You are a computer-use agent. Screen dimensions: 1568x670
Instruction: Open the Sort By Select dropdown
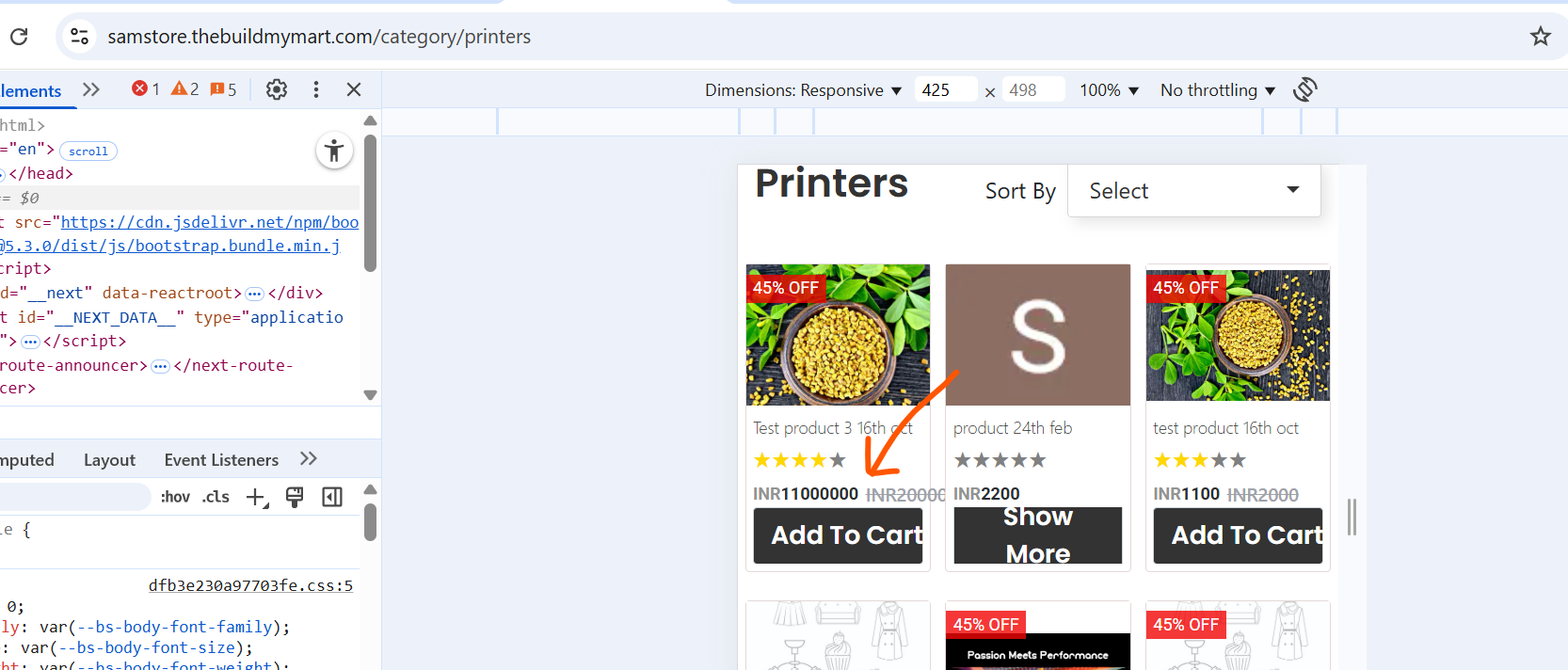(x=1194, y=191)
